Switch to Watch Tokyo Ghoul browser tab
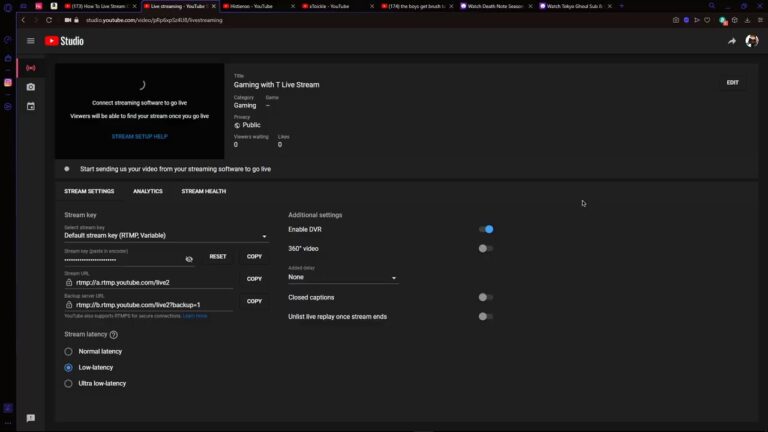768x432 pixels. click(x=574, y=6)
